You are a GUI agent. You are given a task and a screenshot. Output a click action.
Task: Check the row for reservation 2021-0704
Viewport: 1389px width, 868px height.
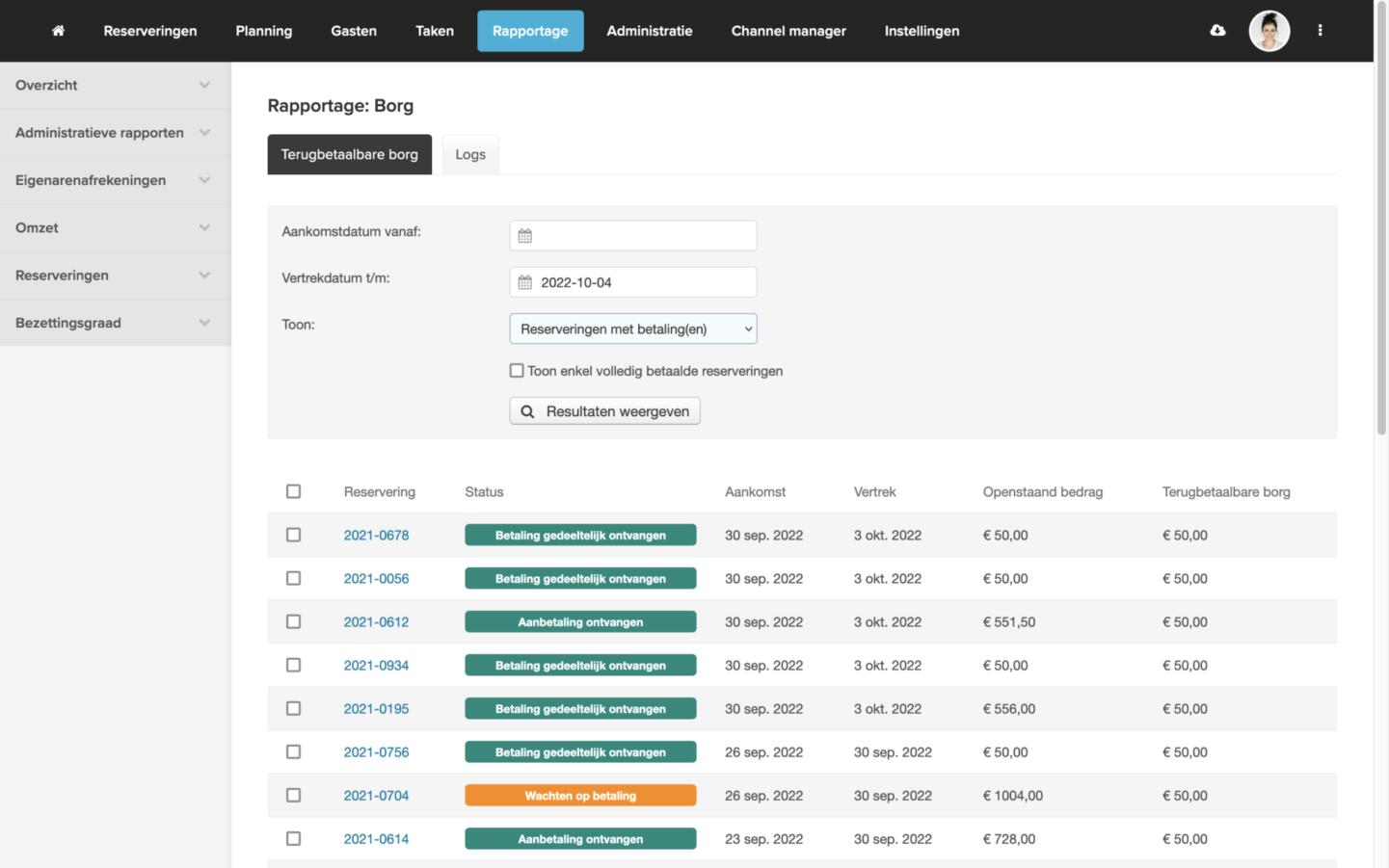(294, 795)
